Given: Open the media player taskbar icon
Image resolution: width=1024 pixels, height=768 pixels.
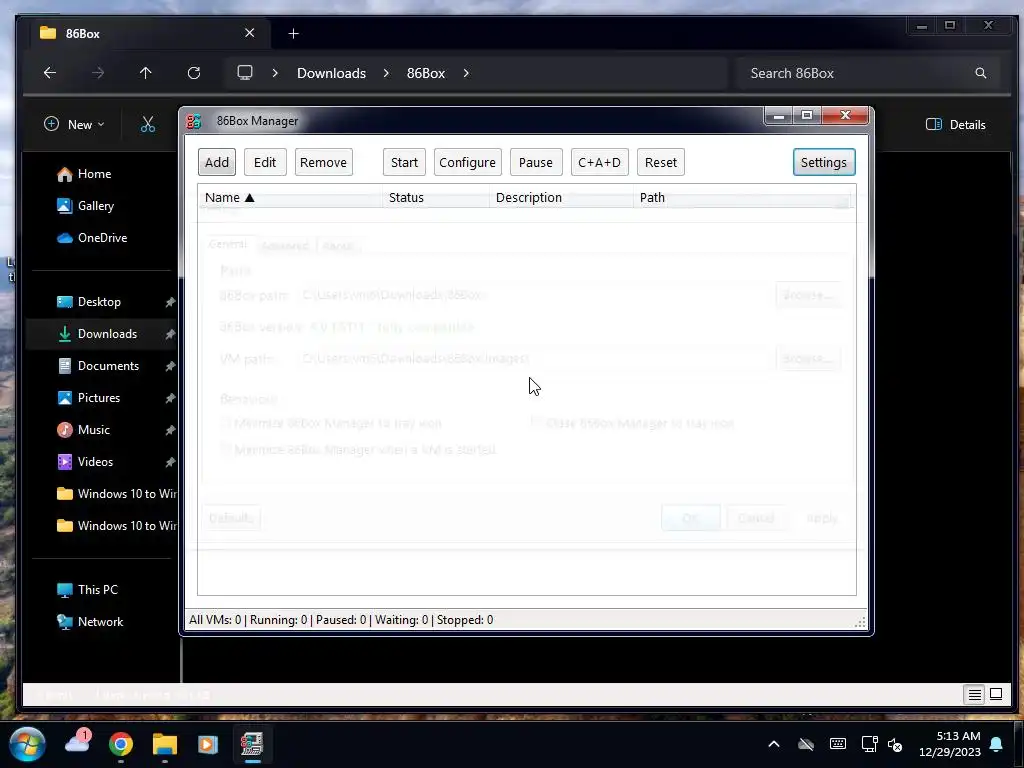Looking at the screenshot, I should click(x=208, y=744).
